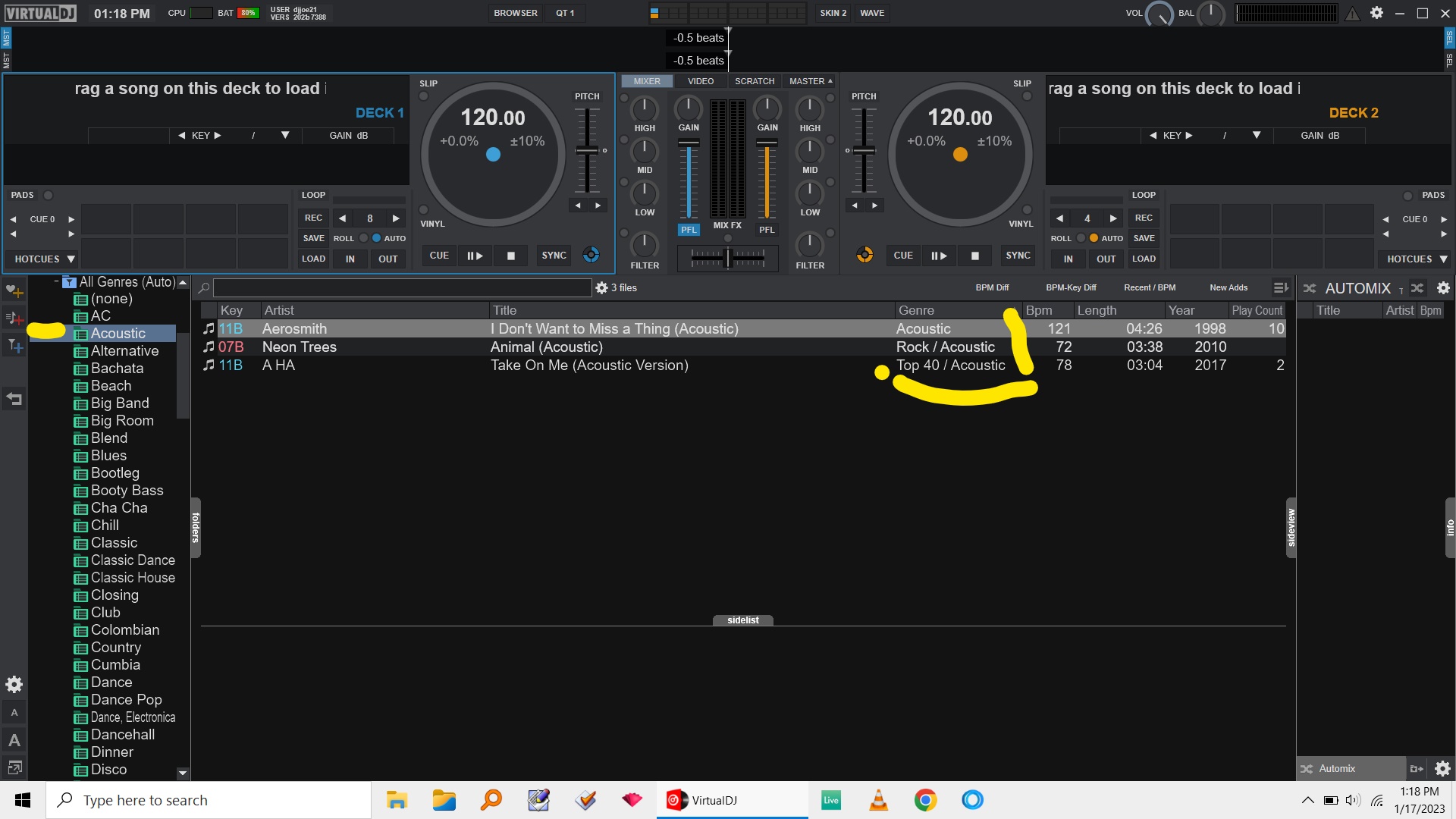This screenshot has height=819, width=1456.
Task: Toggle Deck 2 PADS indicator
Action: [x=1407, y=196]
